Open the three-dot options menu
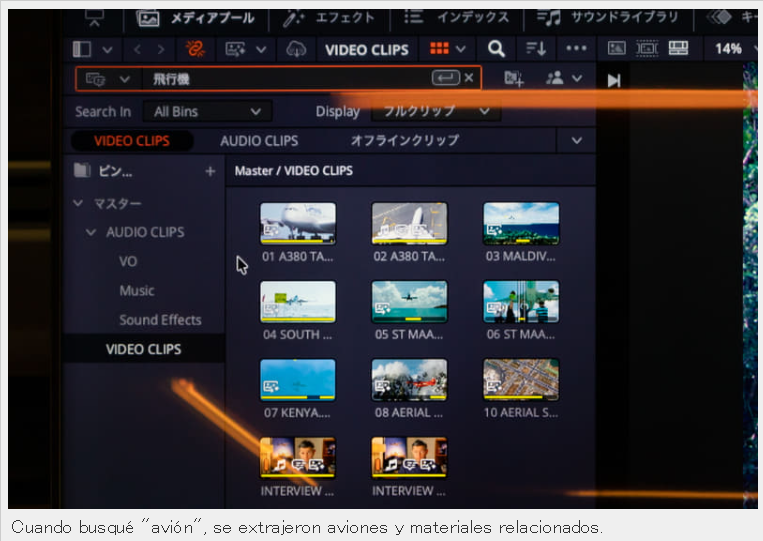Screen dimensions: 763x541 click(576, 48)
